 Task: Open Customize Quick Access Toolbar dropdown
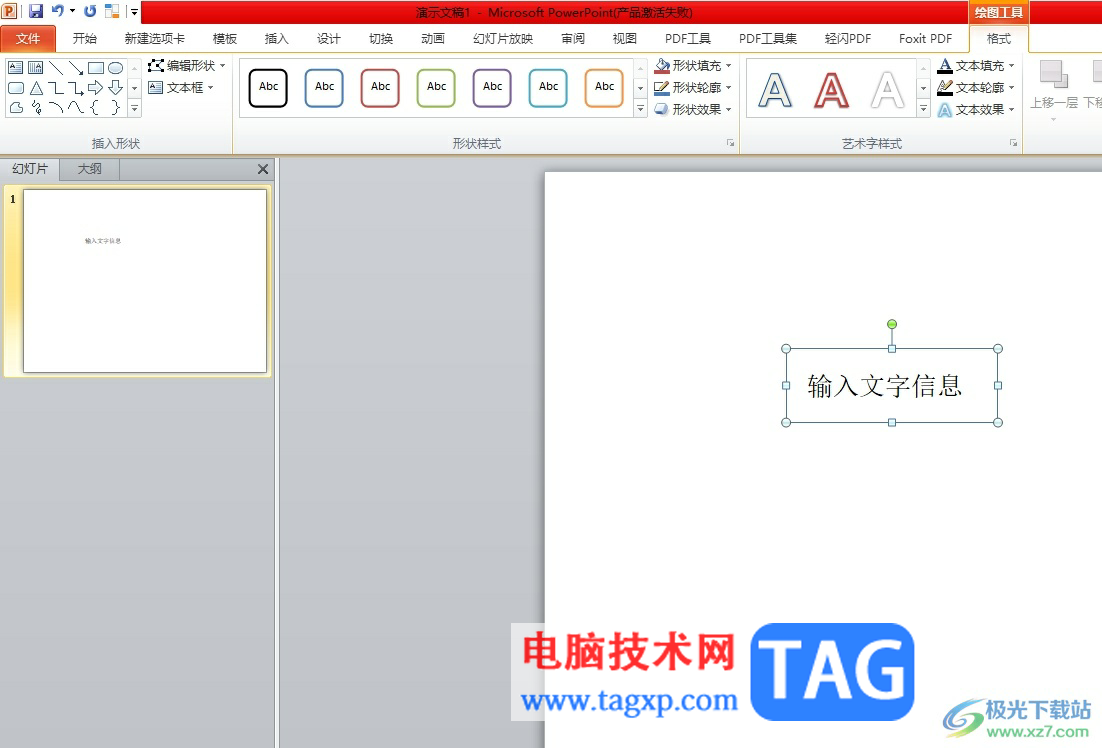(x=134, y=11)
